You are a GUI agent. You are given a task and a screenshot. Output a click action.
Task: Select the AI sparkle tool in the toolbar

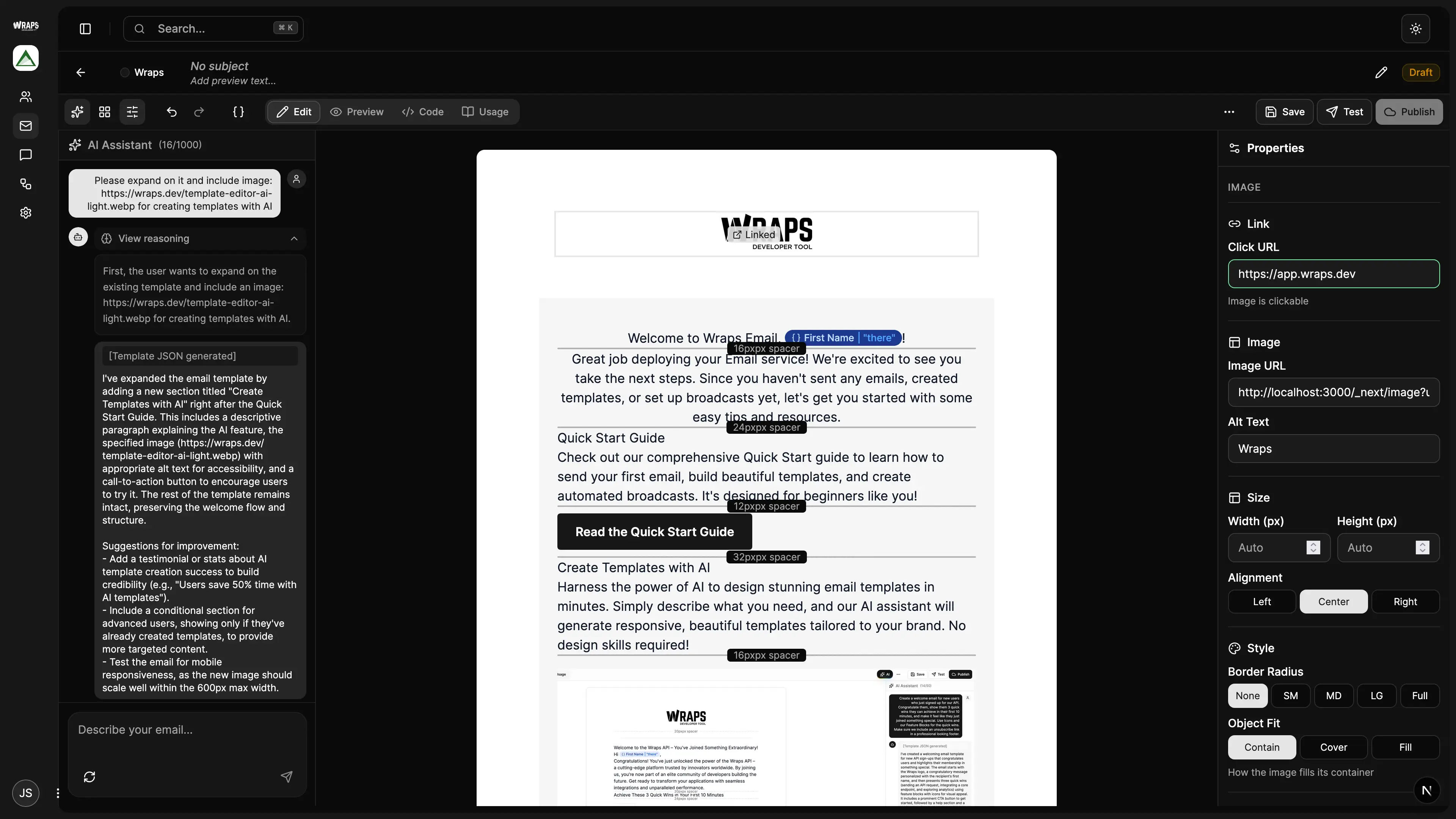(77, 111)
